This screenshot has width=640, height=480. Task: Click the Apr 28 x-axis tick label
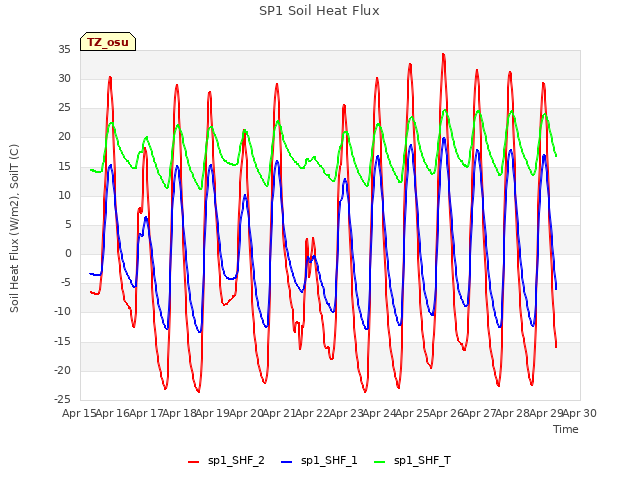[513, 413]
